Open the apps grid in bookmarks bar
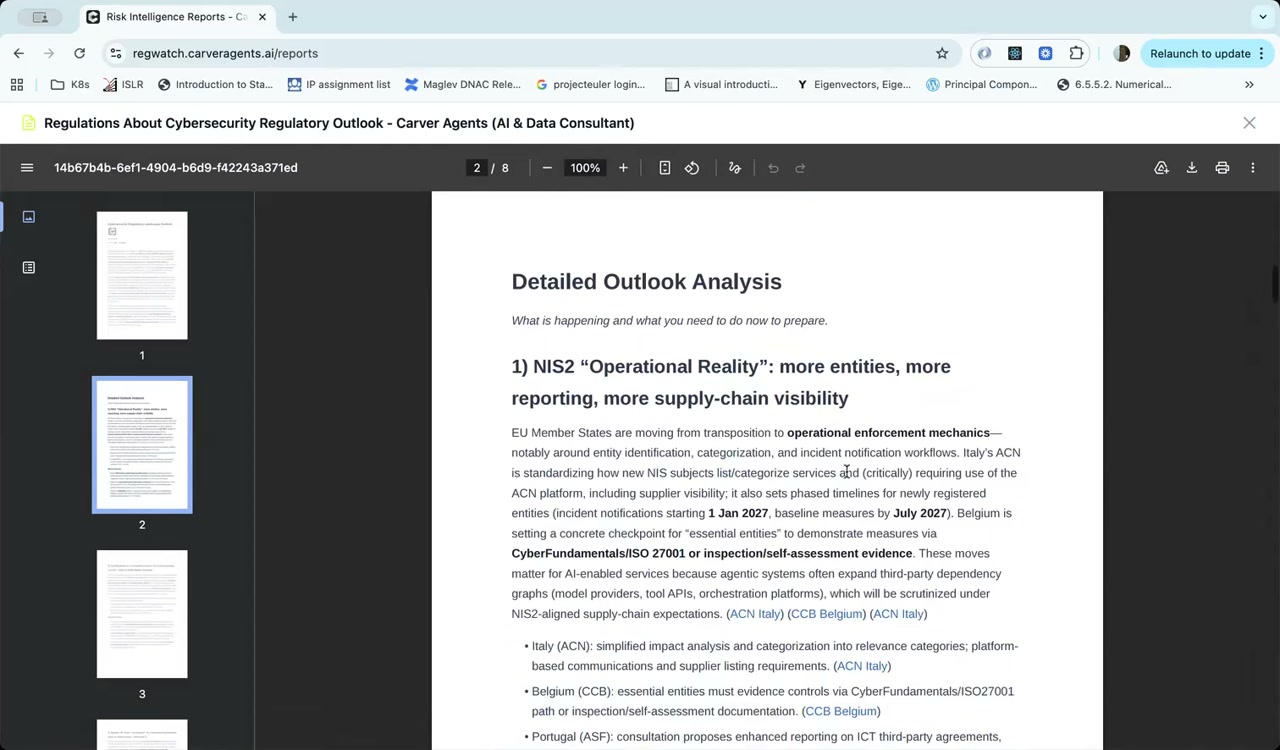The width and height of the screenshot is (1280, 750). [x=17, y=85]
